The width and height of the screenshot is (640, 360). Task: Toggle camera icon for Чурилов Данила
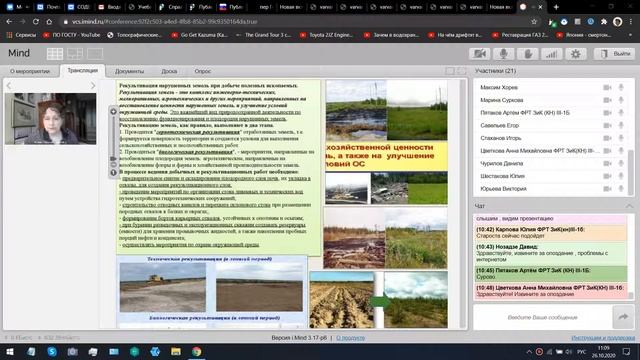tap(607, 163)
